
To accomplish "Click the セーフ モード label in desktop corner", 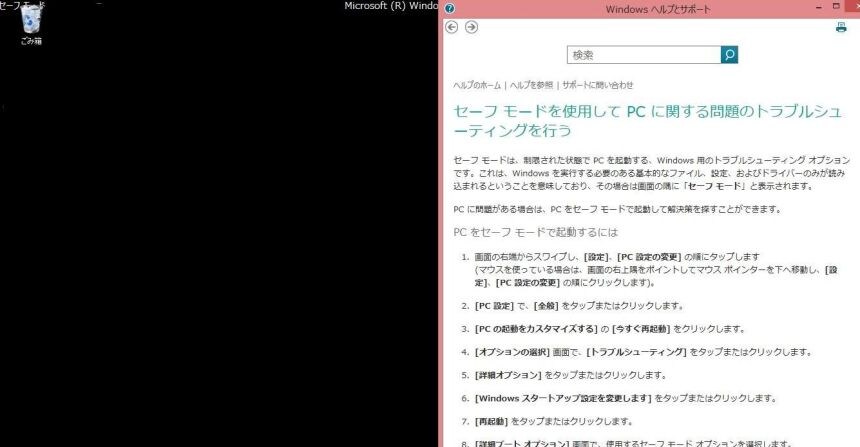I will (22, 5).
